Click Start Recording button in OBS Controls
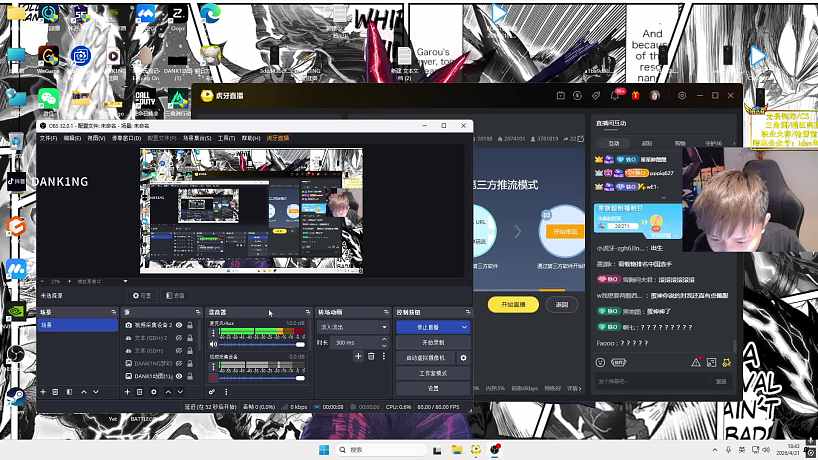 433,343
